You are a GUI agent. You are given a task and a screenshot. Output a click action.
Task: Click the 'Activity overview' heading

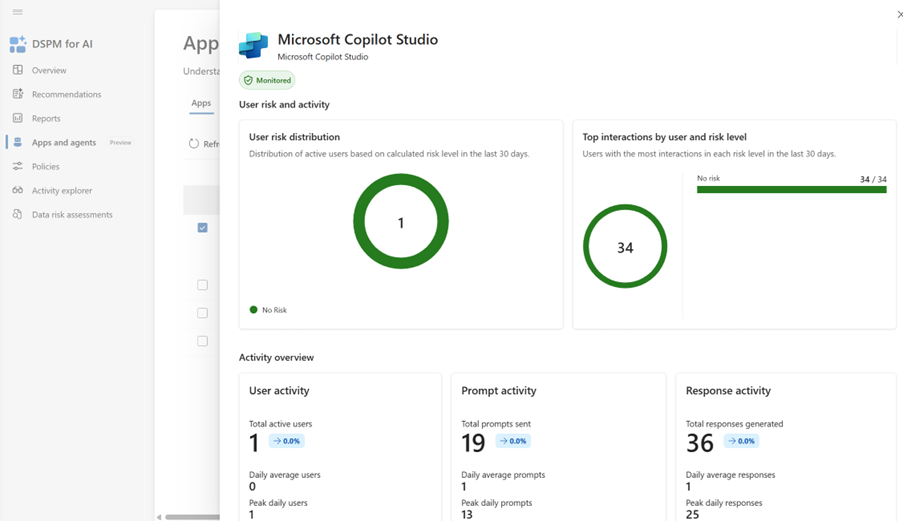[x=276, y=358]
